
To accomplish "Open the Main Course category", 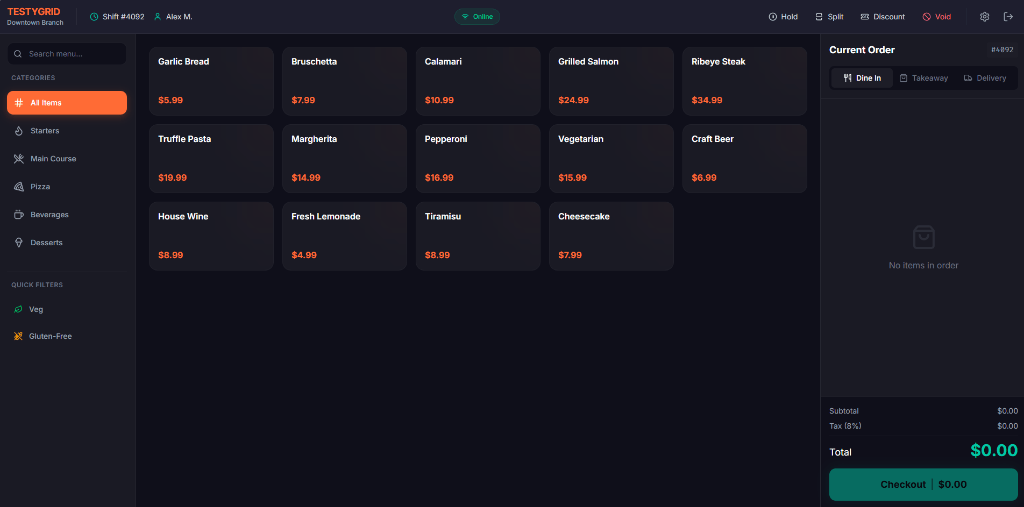I will [67, 159].
